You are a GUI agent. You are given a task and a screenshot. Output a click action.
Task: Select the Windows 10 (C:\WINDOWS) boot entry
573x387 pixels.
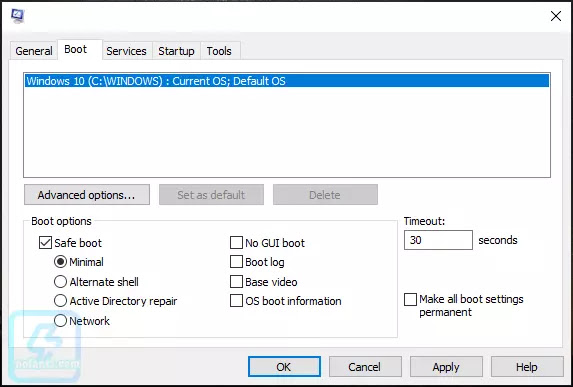[287, 81]
